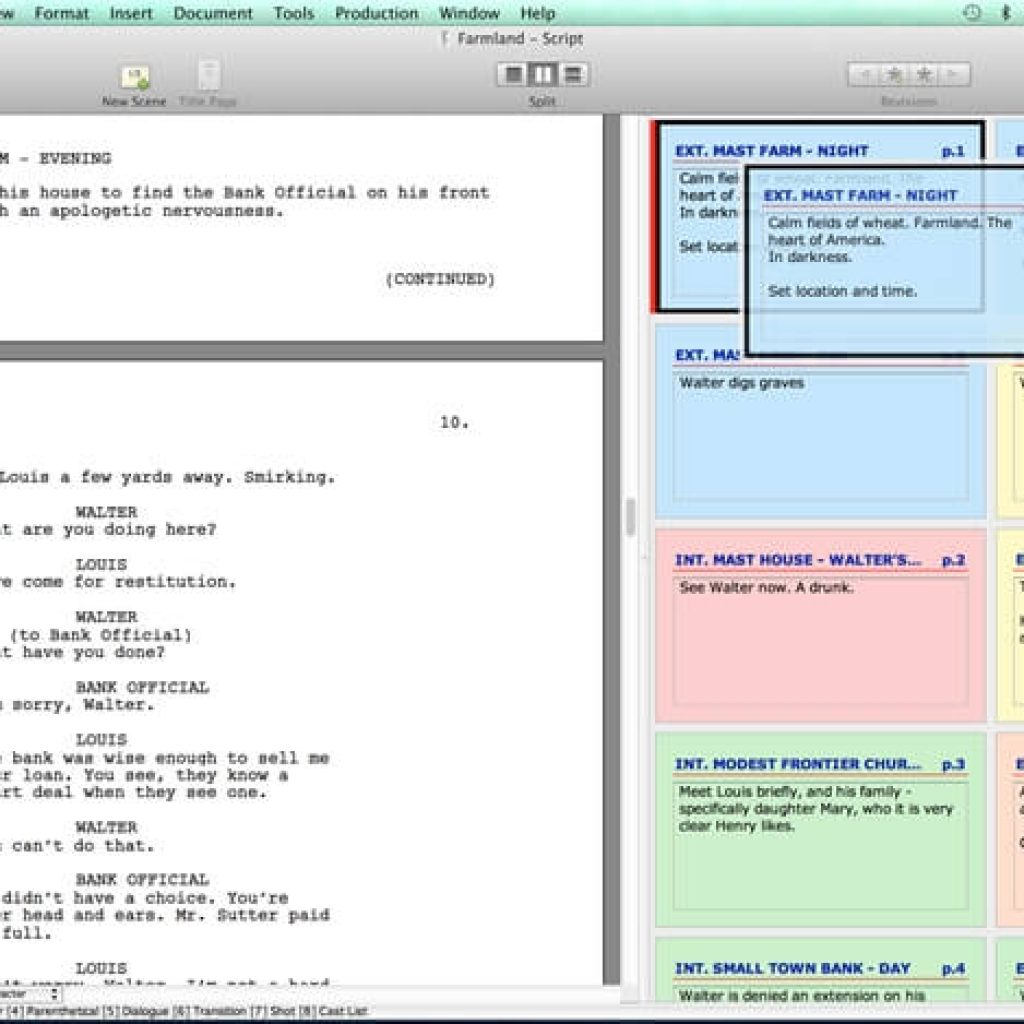This screenshot has height=1024, width=1024.
Task: Click the p.4 page link on Small Town Bank card
Action: tap(953, 969)
